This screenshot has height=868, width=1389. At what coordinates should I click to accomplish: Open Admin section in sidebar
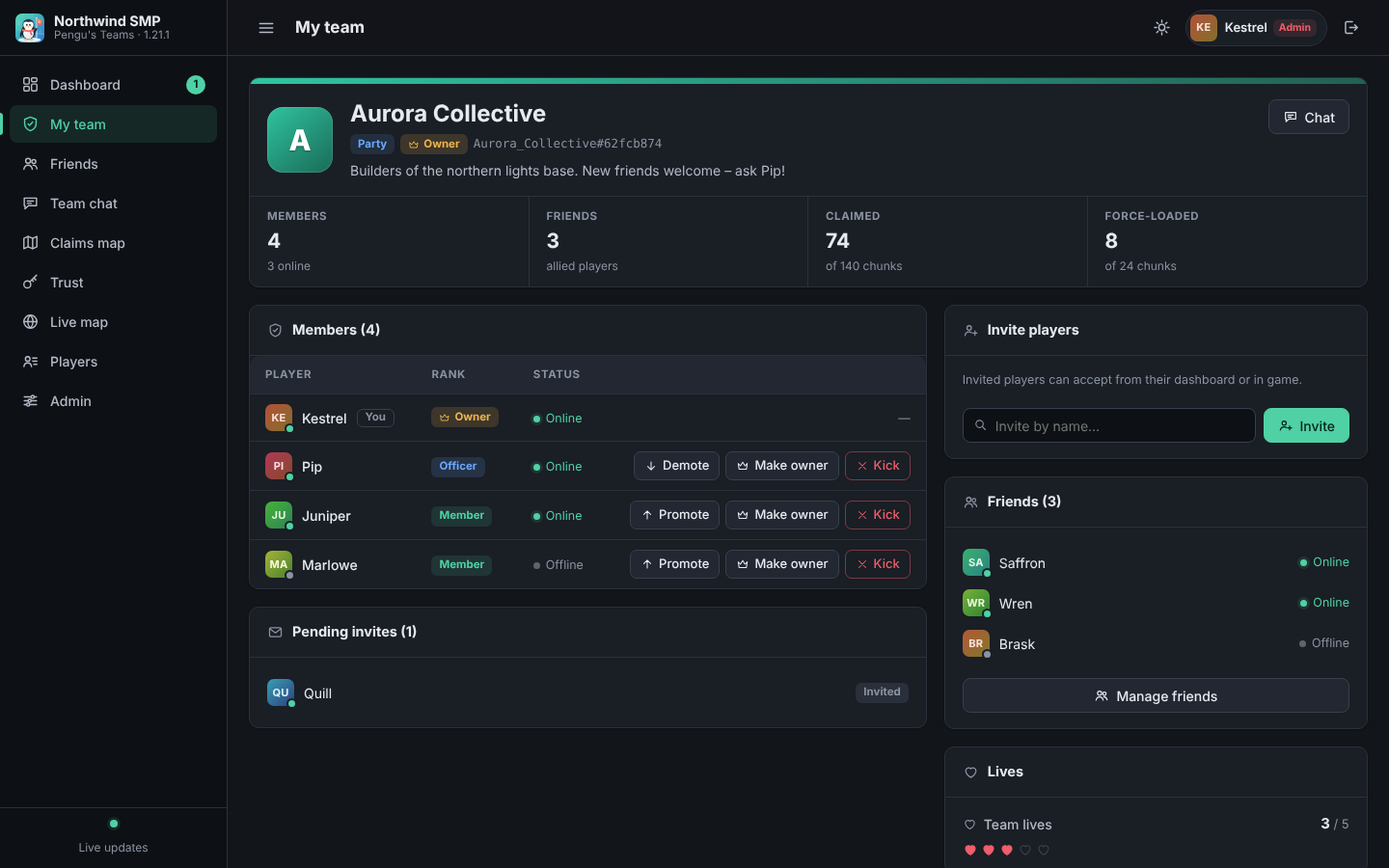(113, 401)
